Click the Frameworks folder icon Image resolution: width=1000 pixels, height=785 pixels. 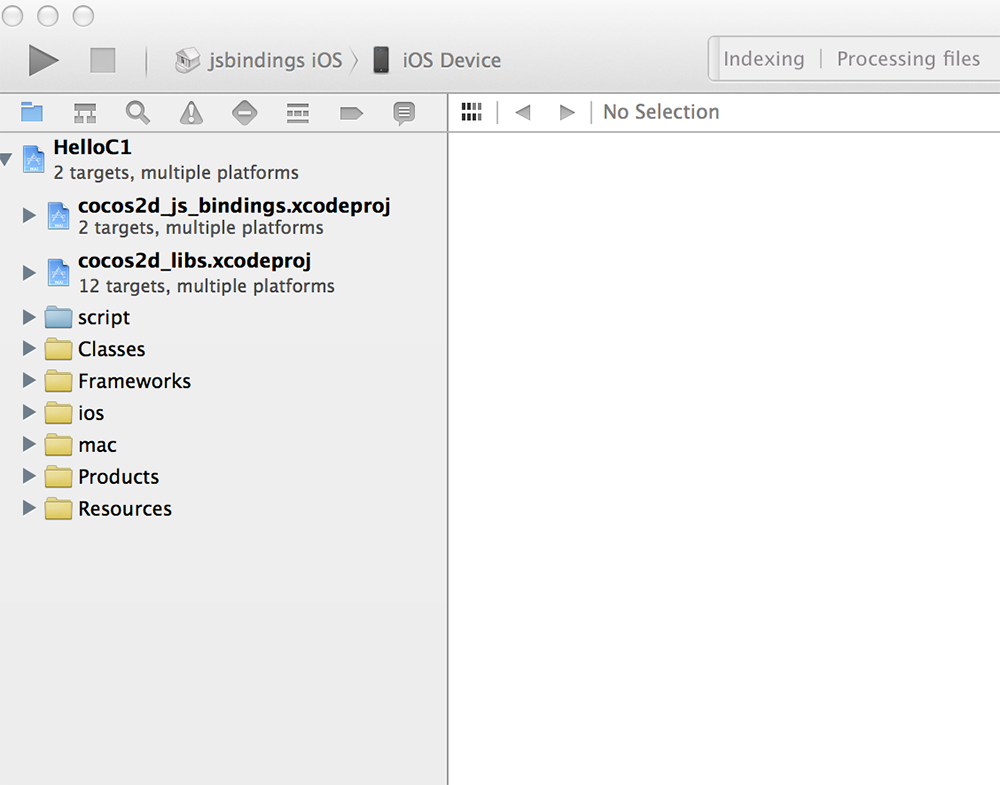(x=58, y=381)
